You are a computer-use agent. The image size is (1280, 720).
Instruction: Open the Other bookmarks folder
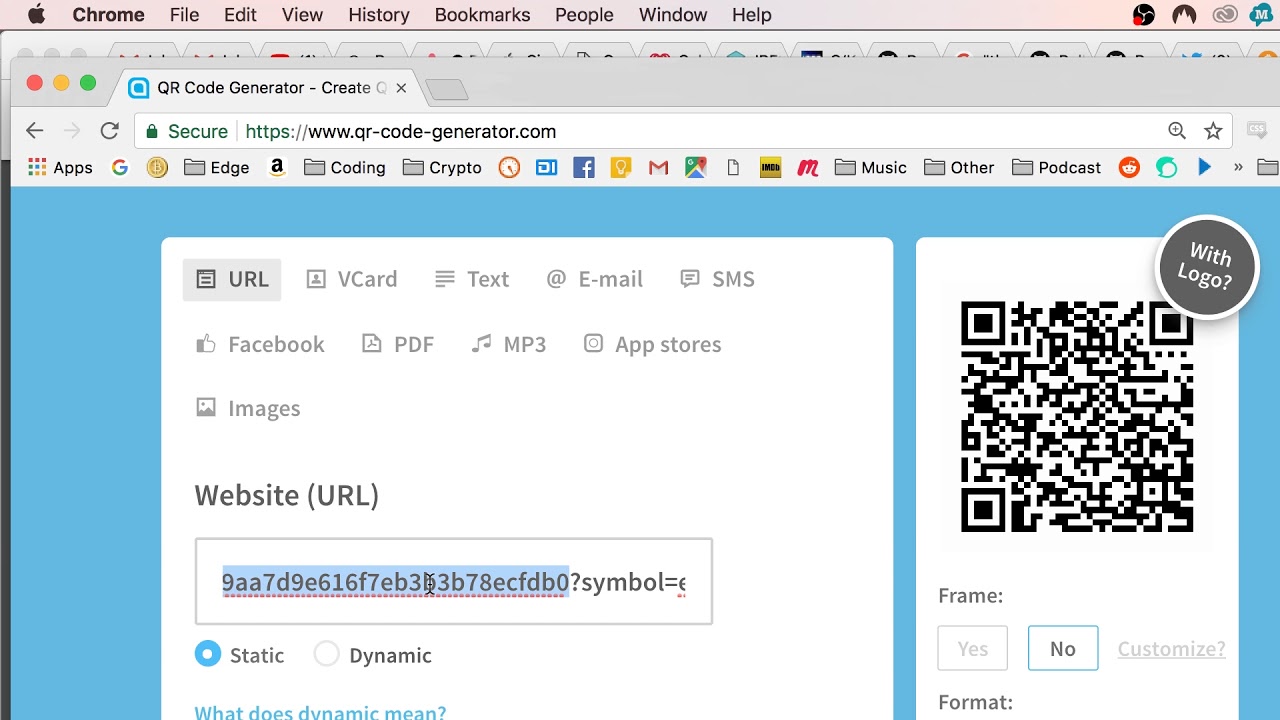960,168
